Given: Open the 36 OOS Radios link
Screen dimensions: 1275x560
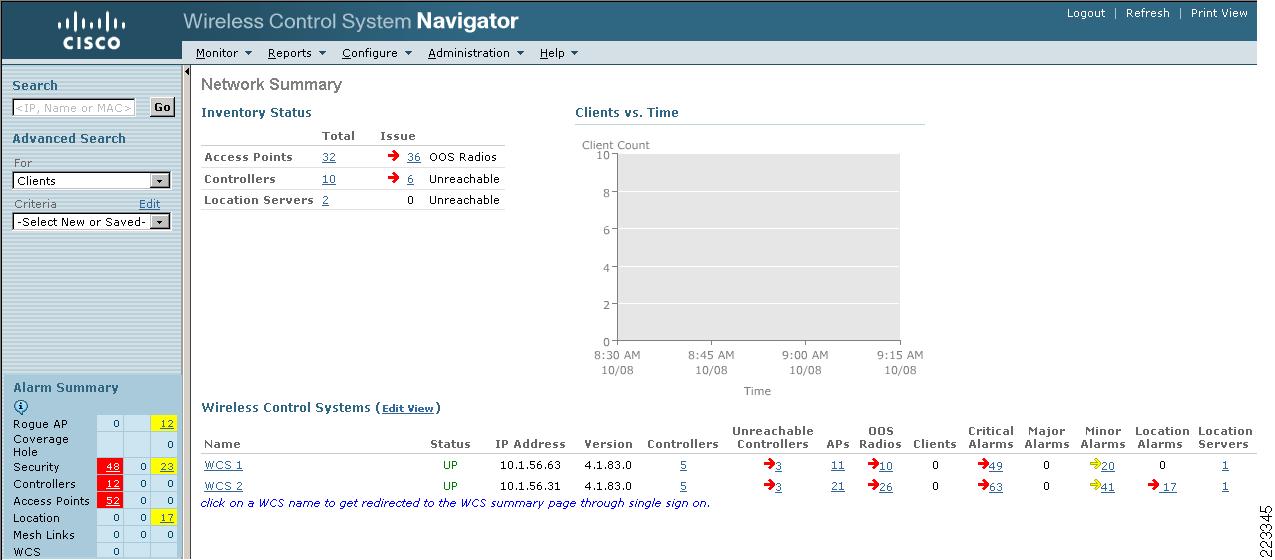Looking at the screenshot, I should coord(414,158).
